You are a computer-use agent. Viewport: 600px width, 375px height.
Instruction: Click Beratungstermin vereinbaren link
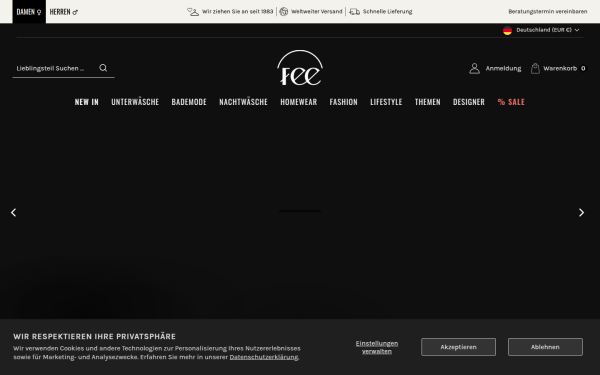pyautogui.click(x=548, y=11)
